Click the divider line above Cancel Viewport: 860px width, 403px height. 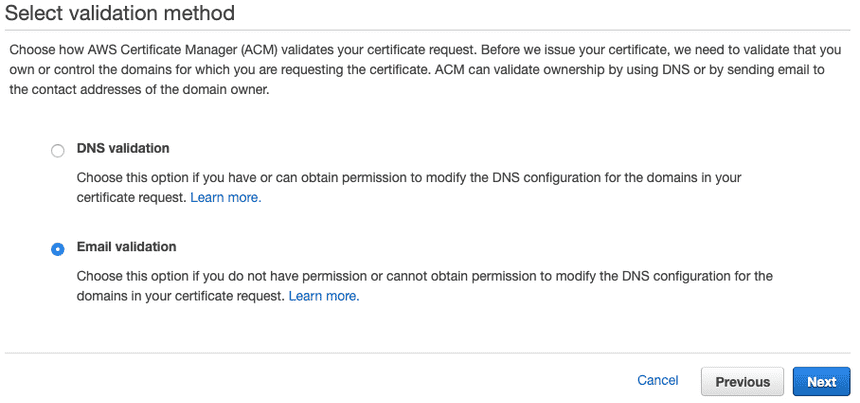(428, 353)
